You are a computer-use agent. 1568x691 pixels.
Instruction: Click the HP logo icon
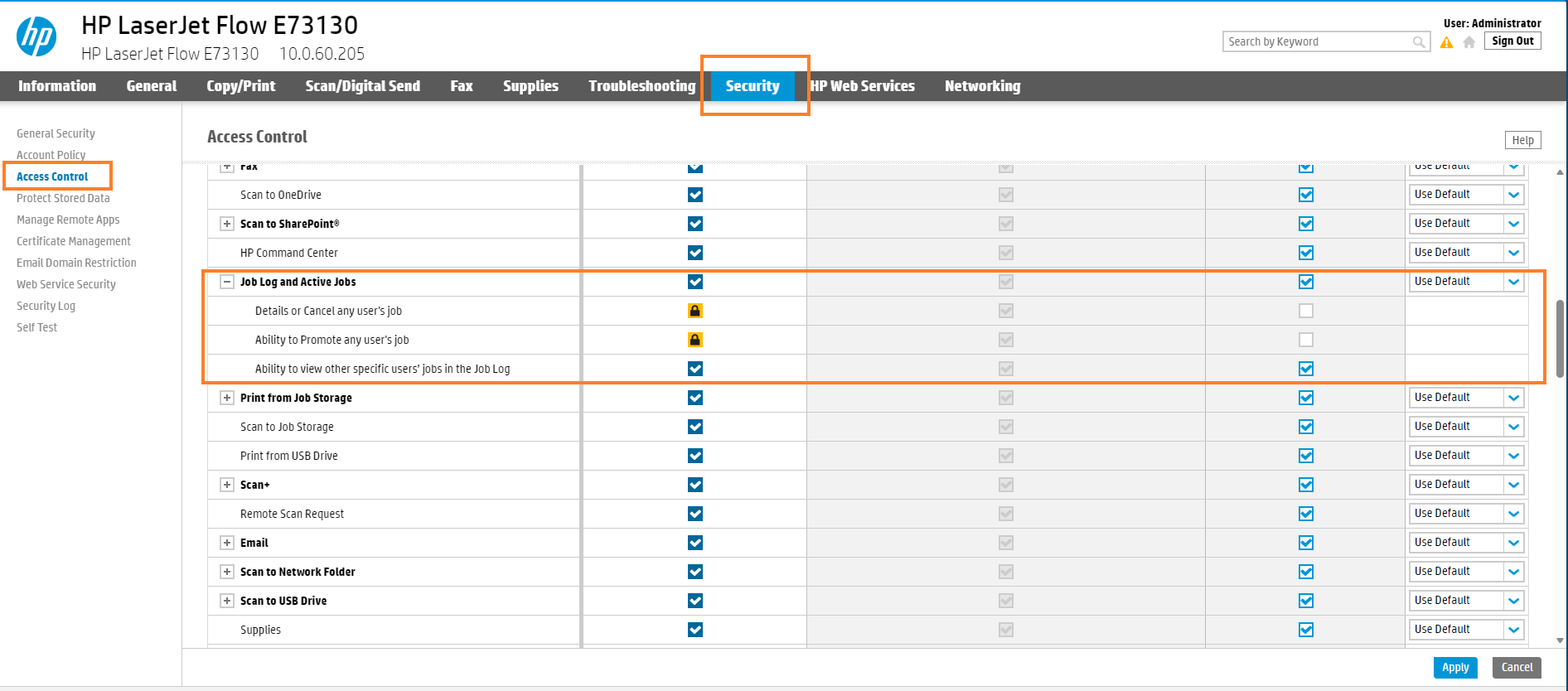(36, 36)
